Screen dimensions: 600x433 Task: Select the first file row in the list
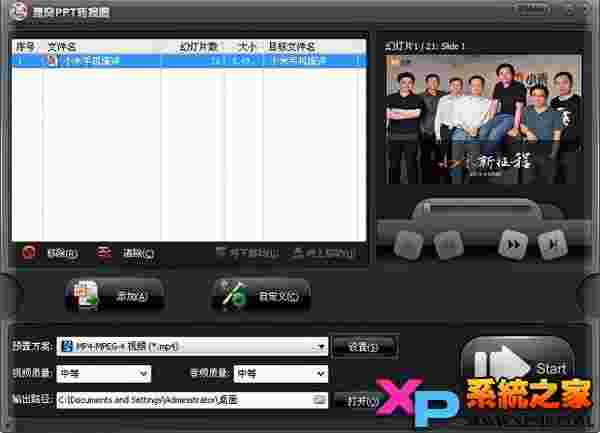189,60
